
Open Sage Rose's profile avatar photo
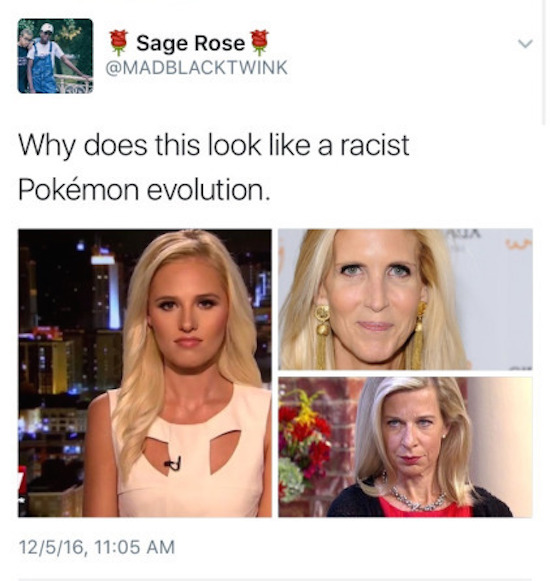pos(55,56)
